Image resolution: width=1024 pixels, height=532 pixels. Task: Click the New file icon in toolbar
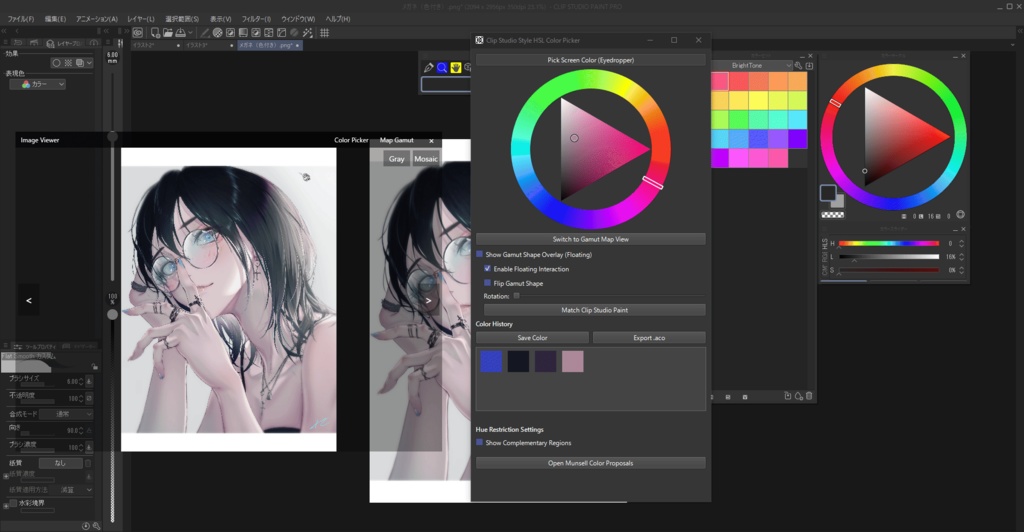click(155, 33)
